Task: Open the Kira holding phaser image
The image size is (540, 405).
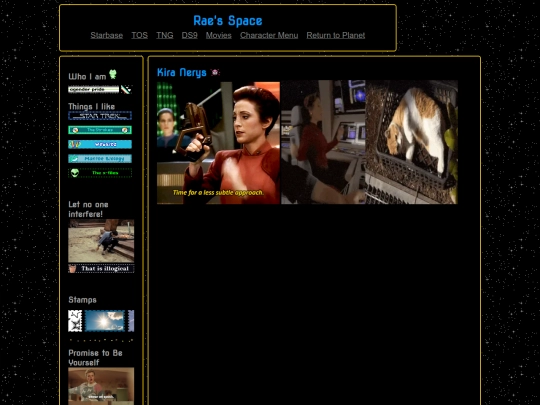Action: (218, 143)
